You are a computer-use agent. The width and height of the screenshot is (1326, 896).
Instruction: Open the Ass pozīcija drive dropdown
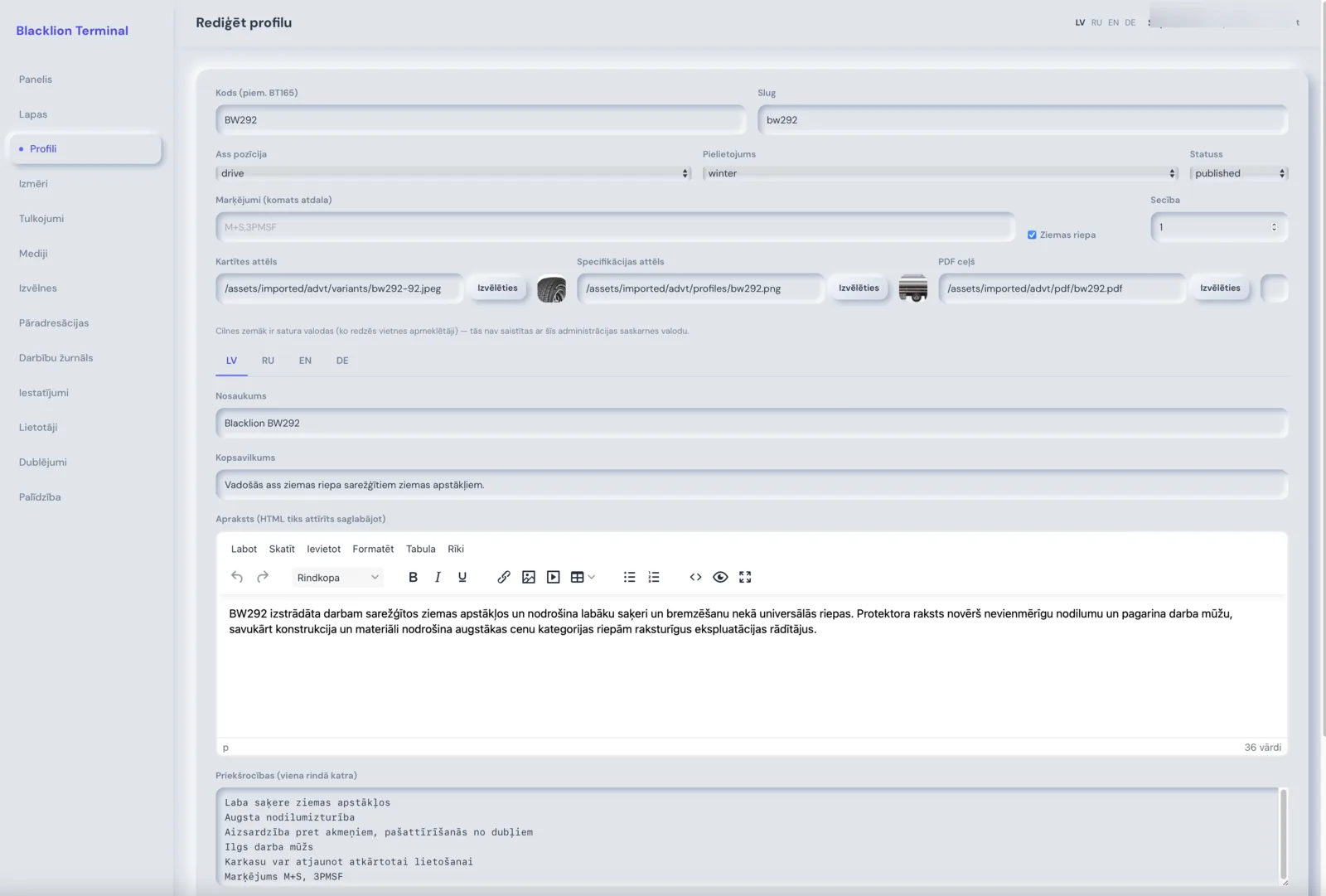point(453,173)
